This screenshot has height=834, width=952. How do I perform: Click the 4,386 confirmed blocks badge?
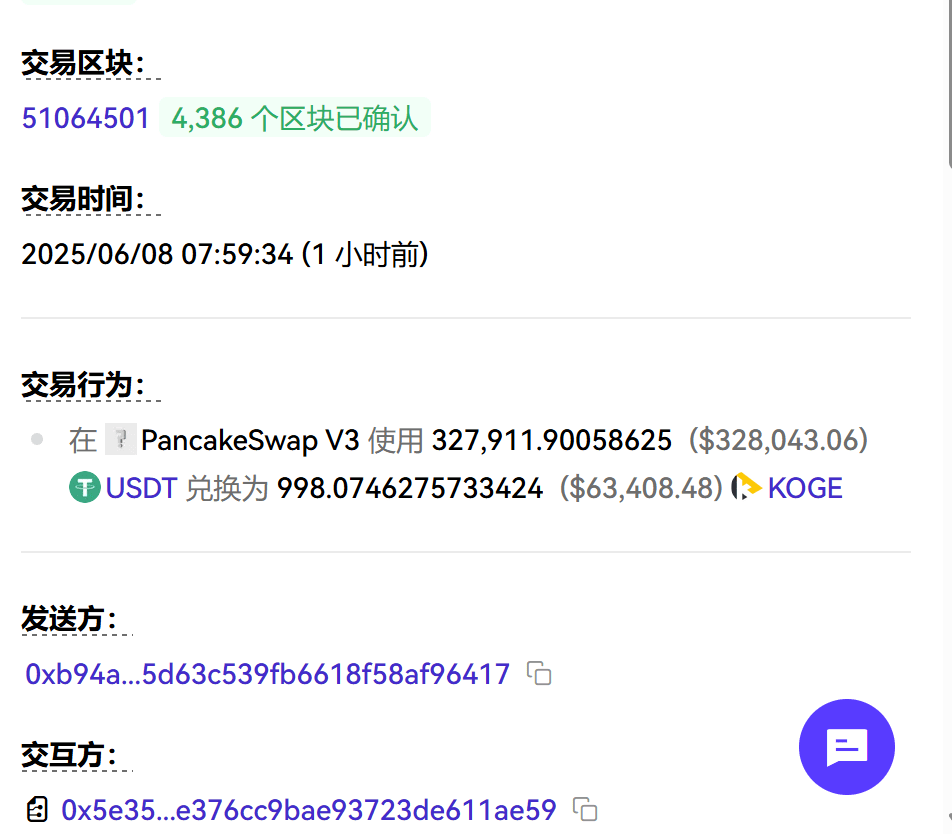point(294,118)
